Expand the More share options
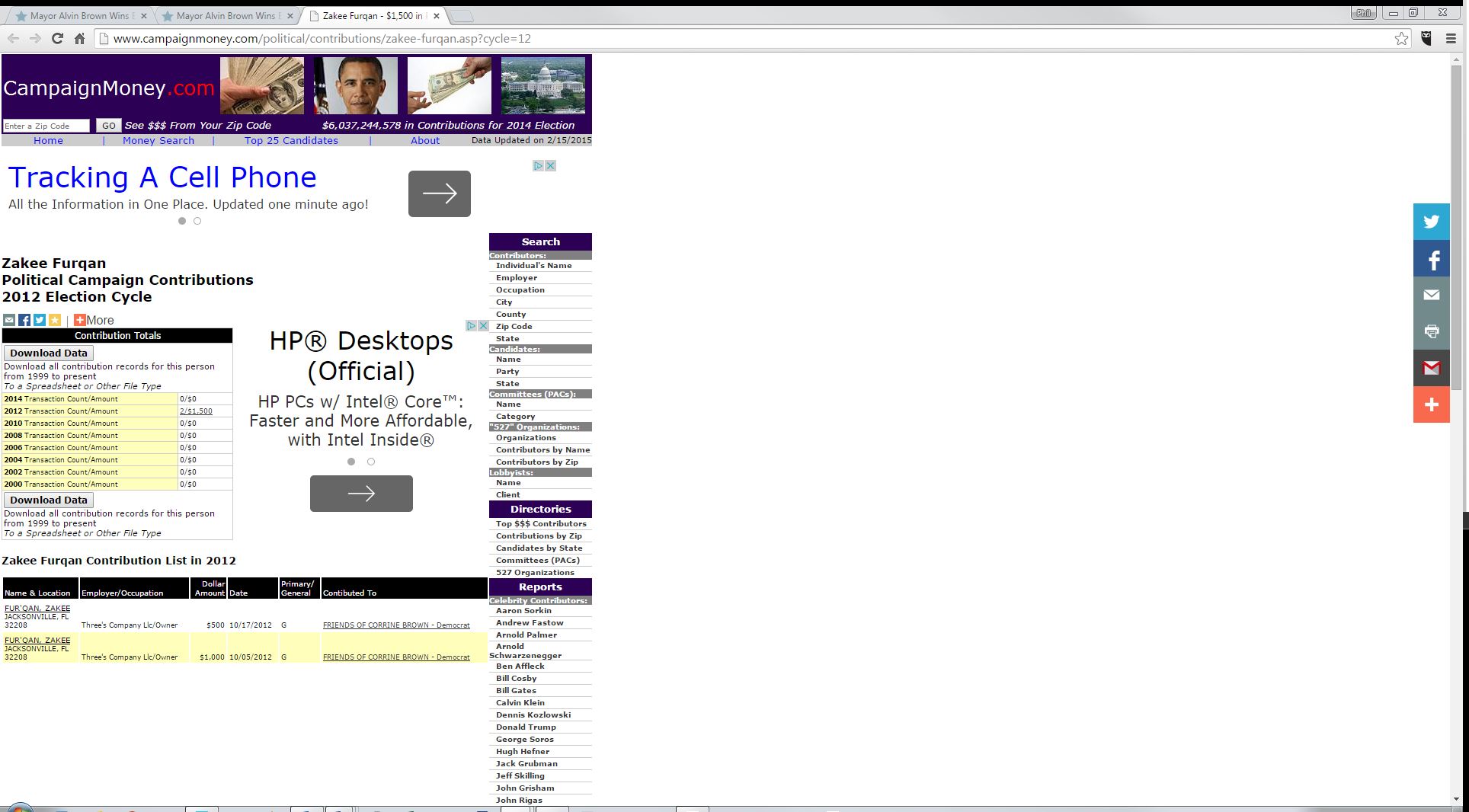 pyautogui.click(x=94, y=321)
